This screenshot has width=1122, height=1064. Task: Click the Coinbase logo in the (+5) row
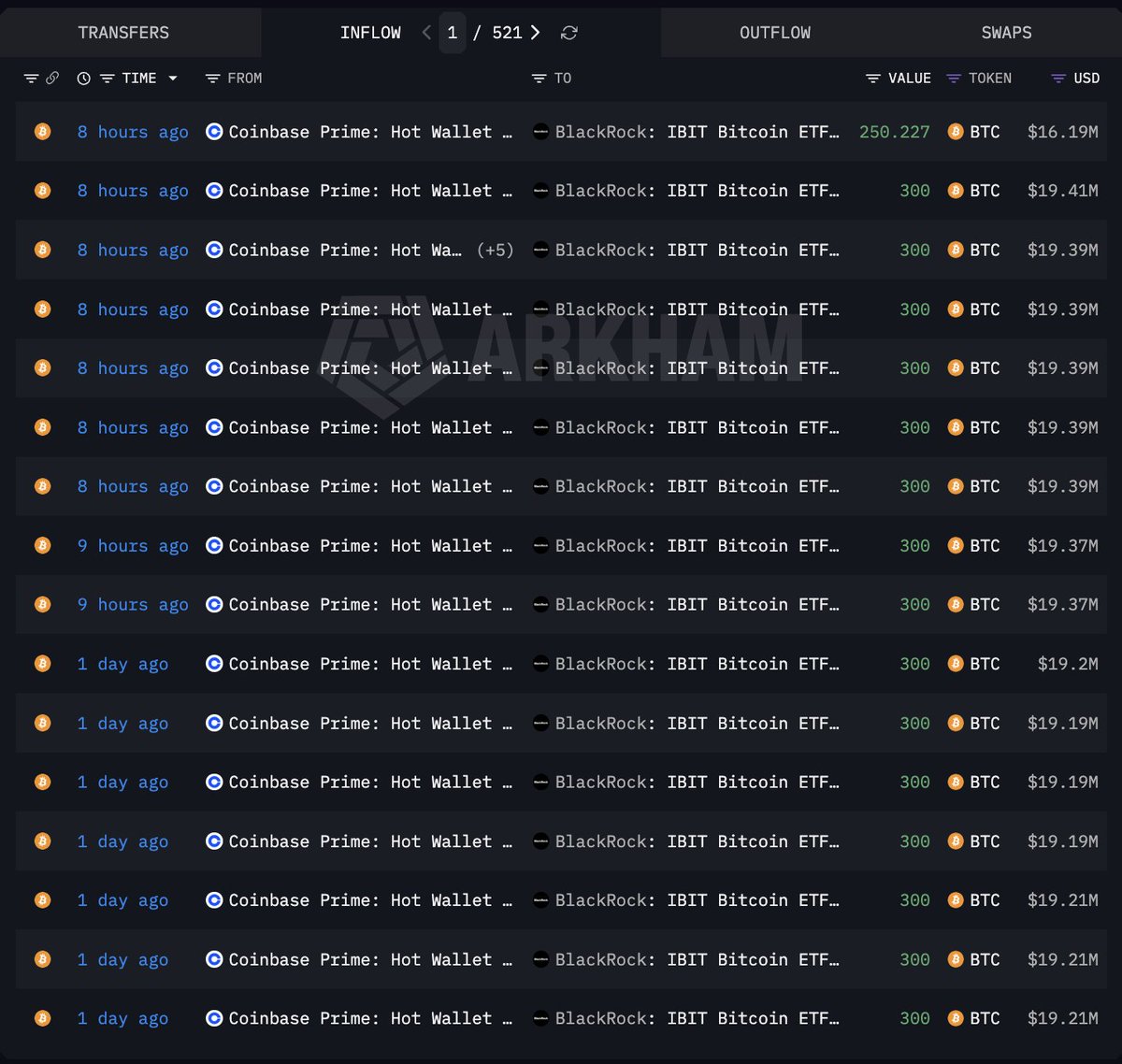click(214, 250)
